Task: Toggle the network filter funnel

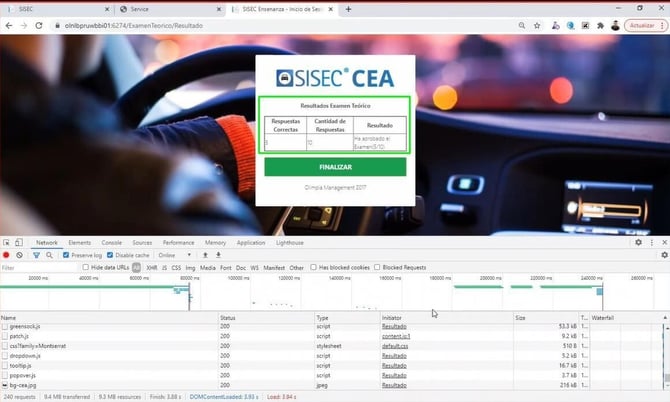Action: (36, 255)
